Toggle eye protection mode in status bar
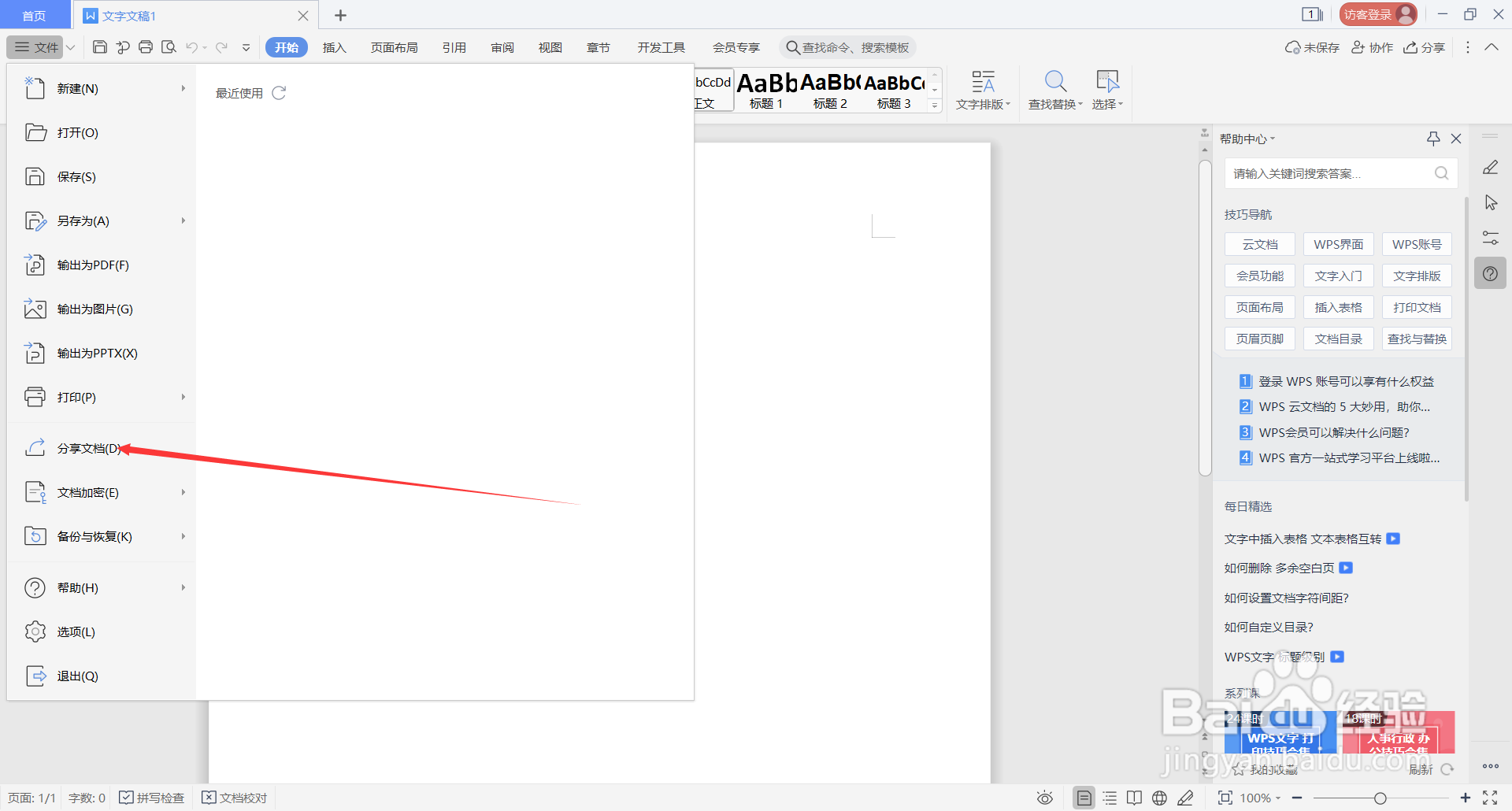1512x811 pixels. pyautogui.click(x=1045, y=798)
